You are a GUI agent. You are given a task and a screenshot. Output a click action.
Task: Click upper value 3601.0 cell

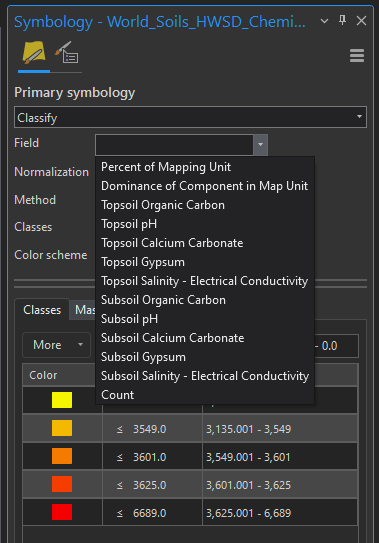[152, 457]
